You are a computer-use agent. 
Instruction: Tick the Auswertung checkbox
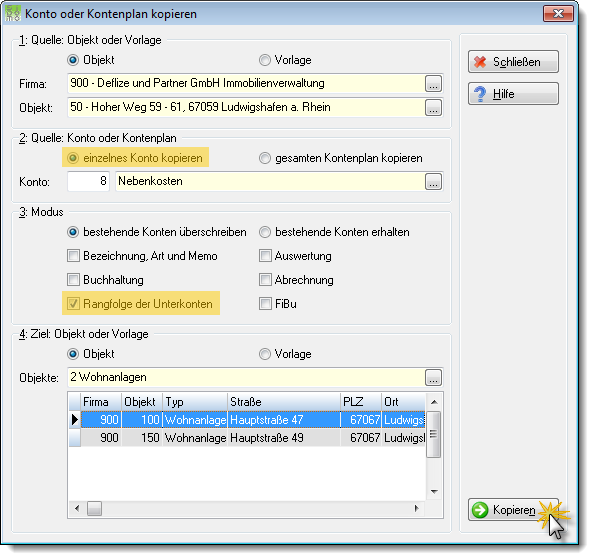click(x=265, y=256)
